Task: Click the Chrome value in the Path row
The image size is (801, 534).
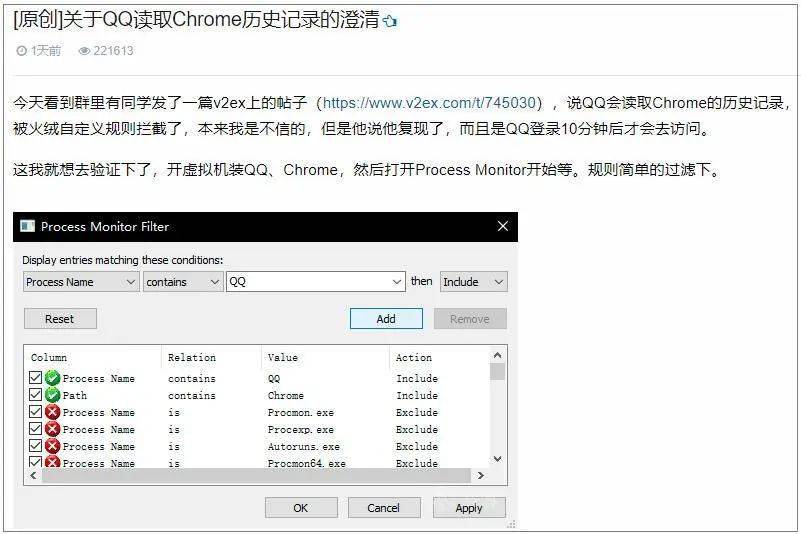Action: 286,396
